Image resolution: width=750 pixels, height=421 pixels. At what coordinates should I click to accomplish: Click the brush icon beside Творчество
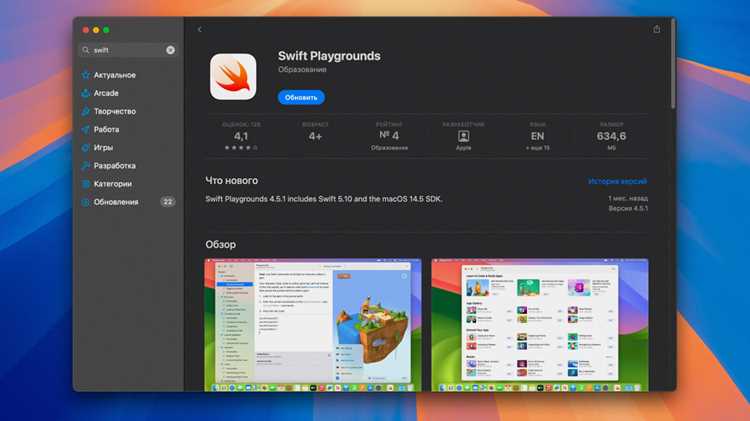(x=86, y=111)
